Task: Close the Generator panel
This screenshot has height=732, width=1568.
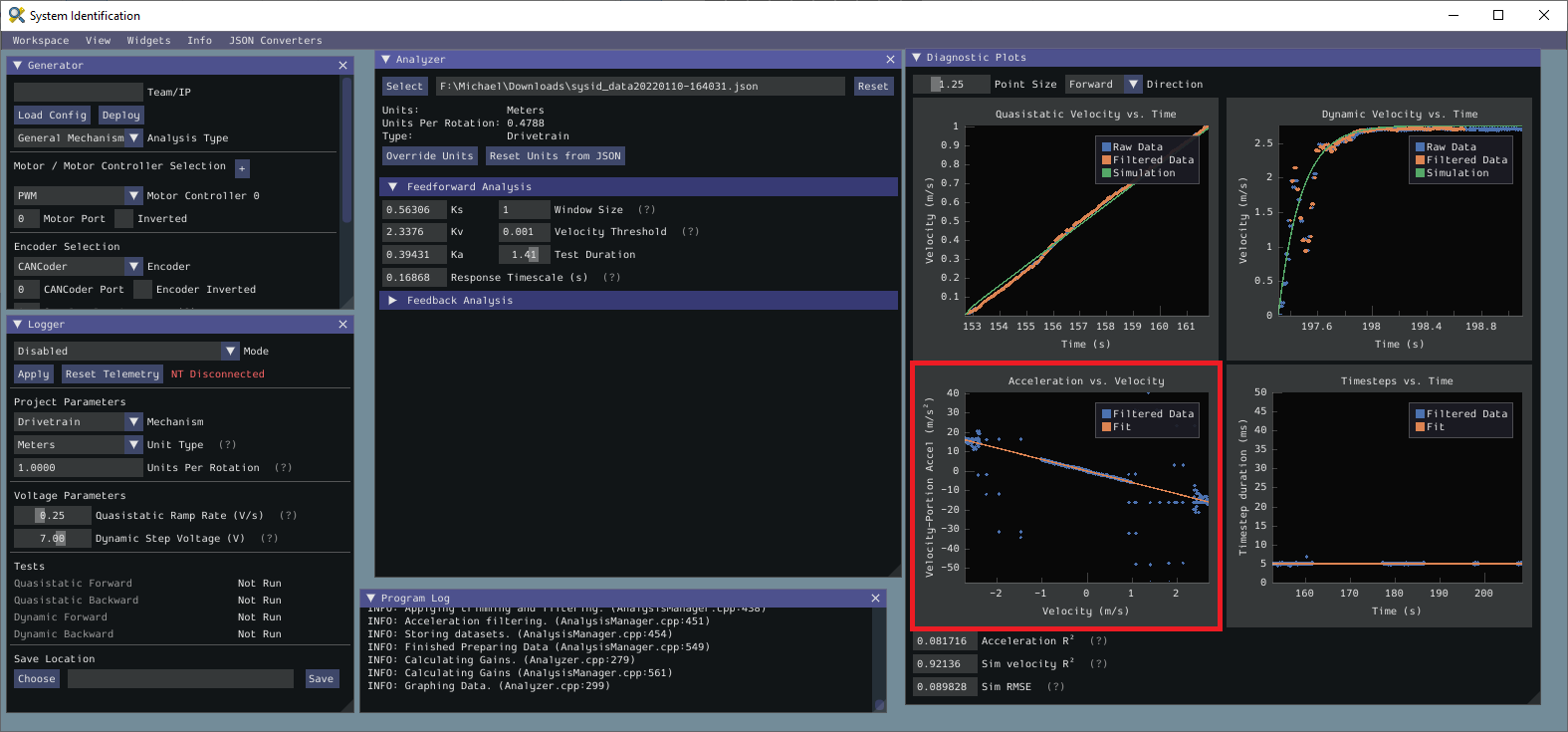Action: click(343, 66)
